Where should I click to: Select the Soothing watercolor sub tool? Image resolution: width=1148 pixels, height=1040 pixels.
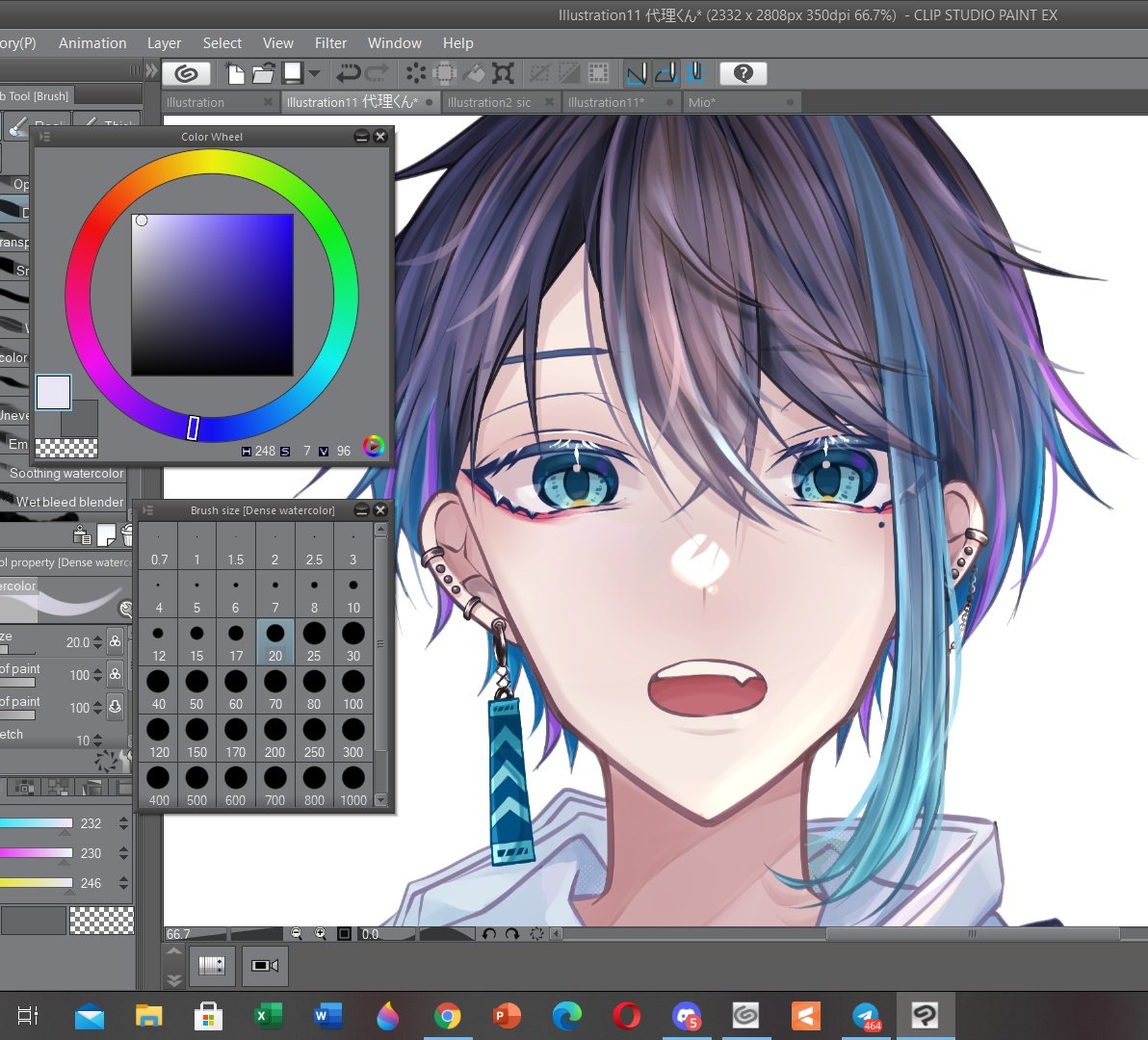click(64, 474)
